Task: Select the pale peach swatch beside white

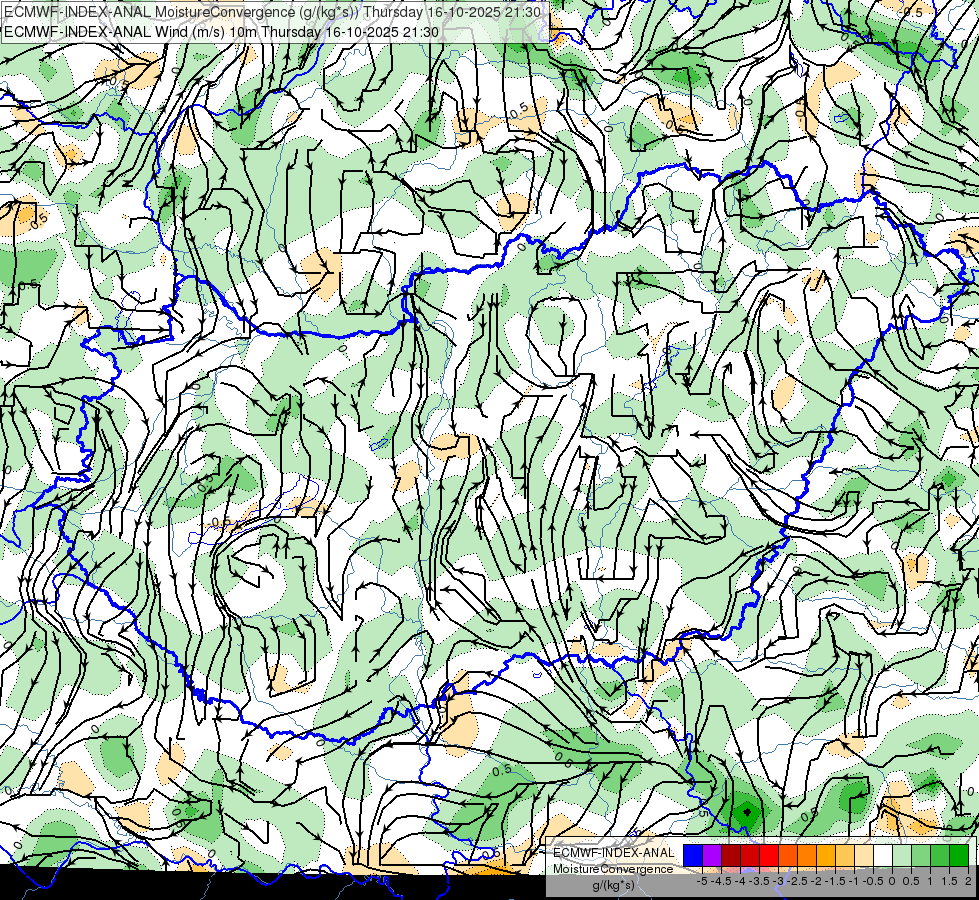Action: pyautogui.click(x=864, y=855)
